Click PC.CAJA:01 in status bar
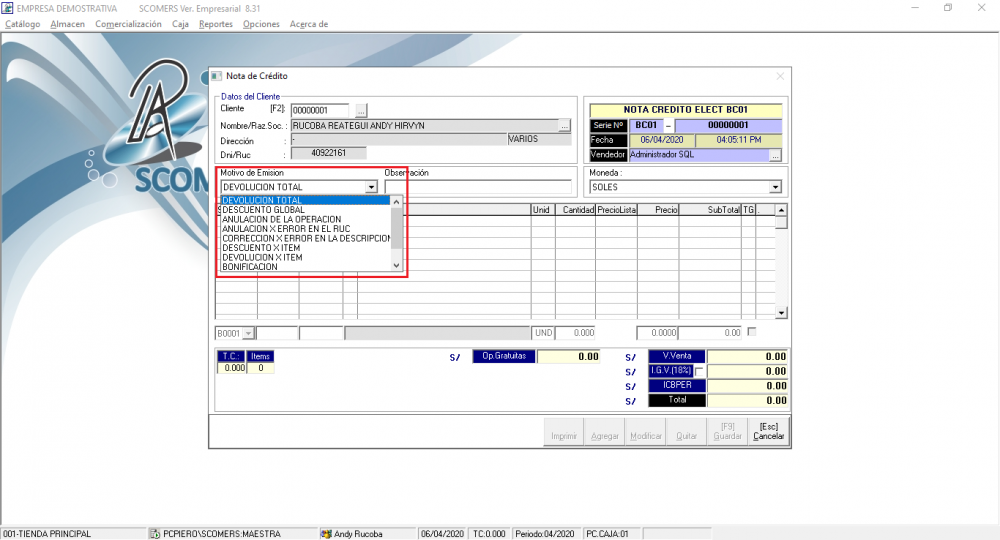1000x540 pixels. [607, 534]
